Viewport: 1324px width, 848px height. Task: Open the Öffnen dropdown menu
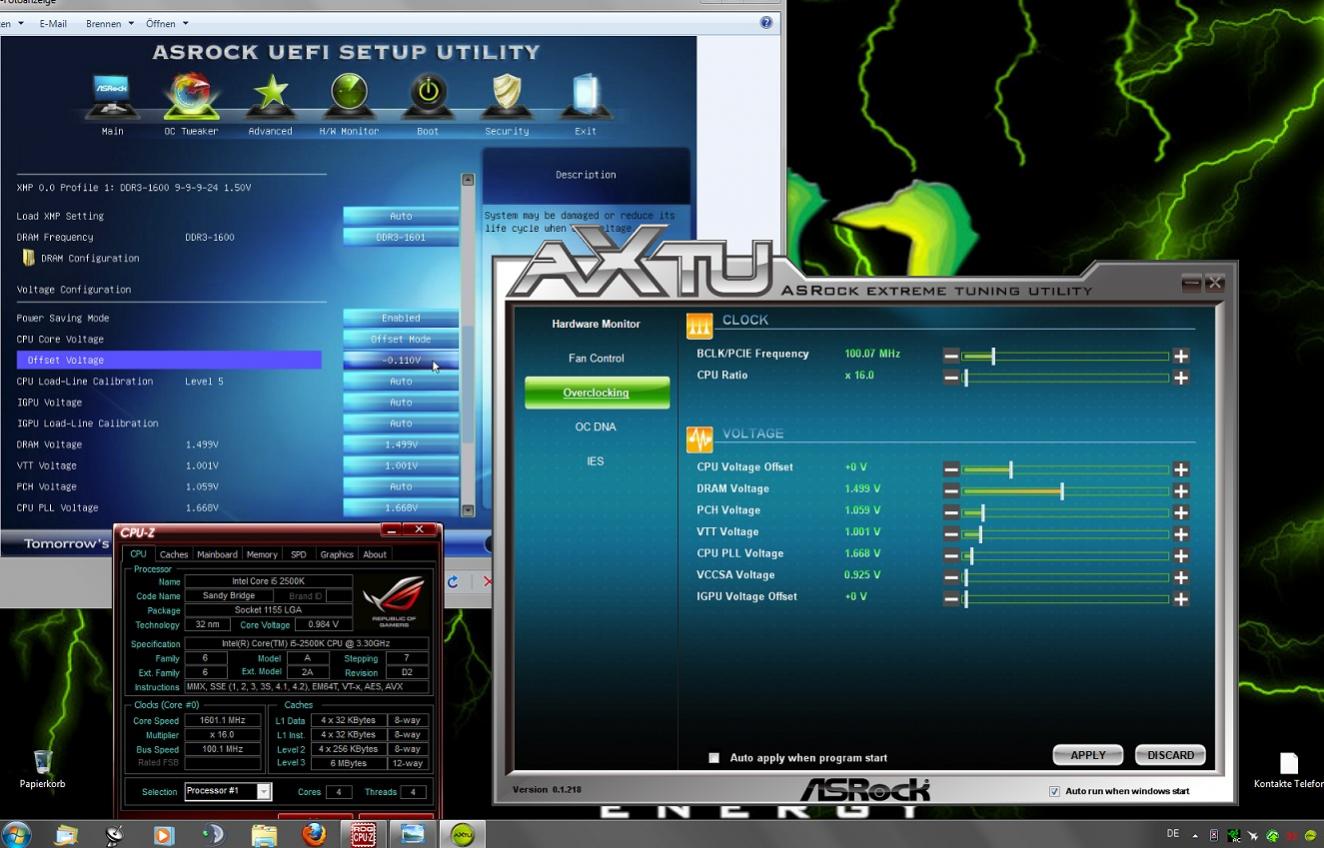pyautogui.click(x=166, y=23)
